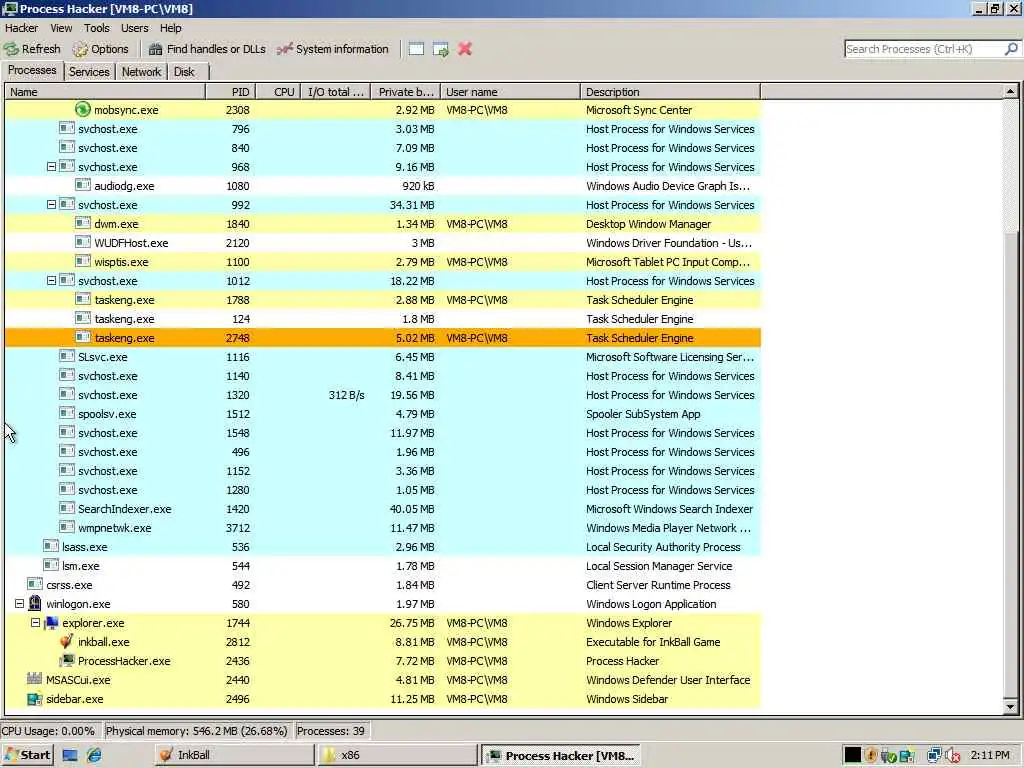Click the scrollbar down arrow

(x=1010, y=706)
